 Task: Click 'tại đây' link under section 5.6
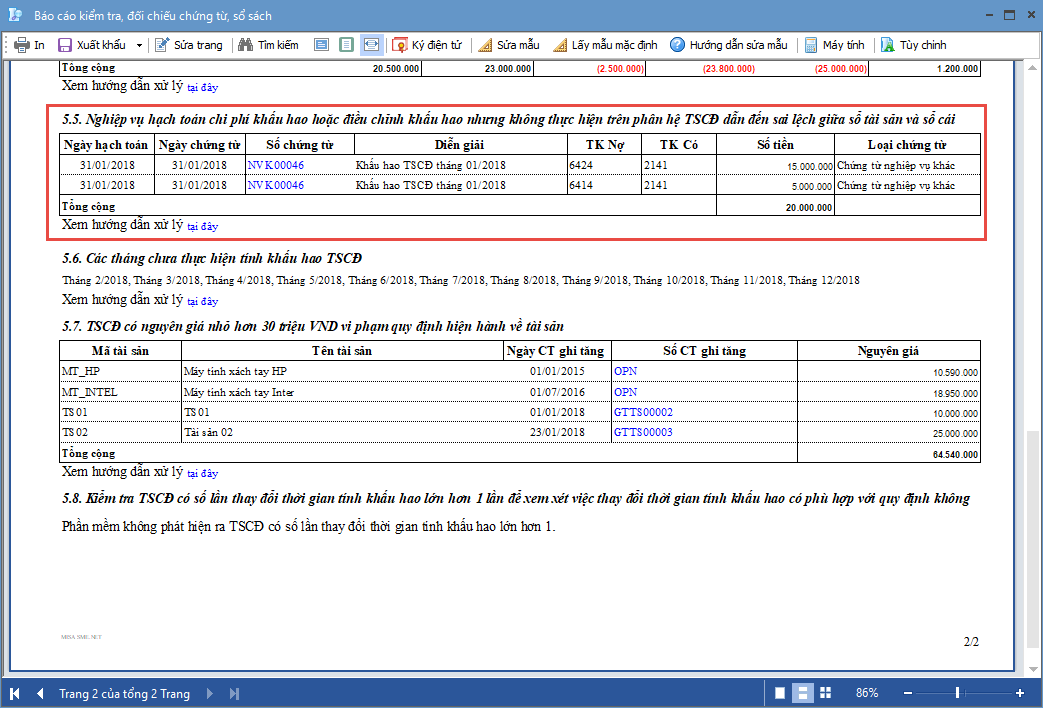click(x=202, y=301)
